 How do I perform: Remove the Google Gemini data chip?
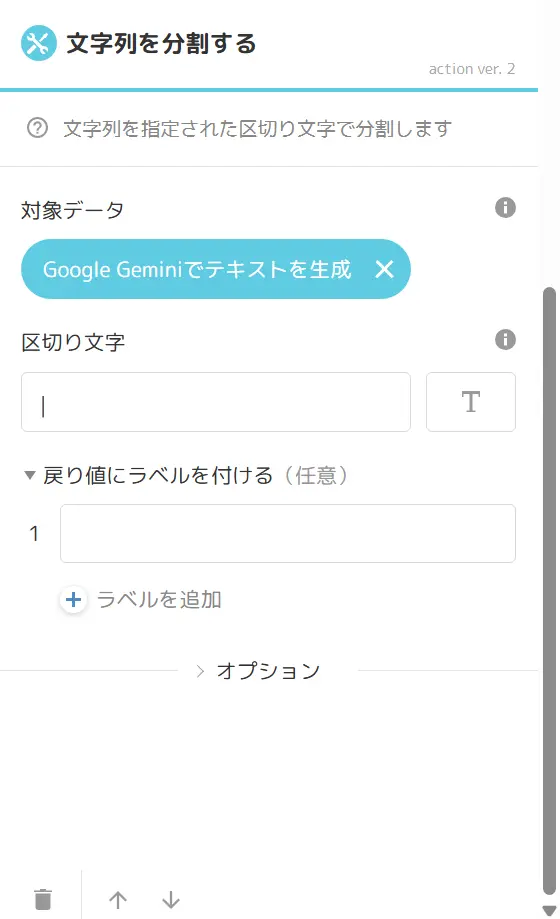[384, 269]
